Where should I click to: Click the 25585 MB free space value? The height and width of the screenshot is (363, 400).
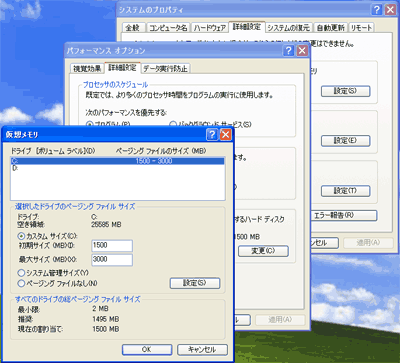[x=106, y=224]
